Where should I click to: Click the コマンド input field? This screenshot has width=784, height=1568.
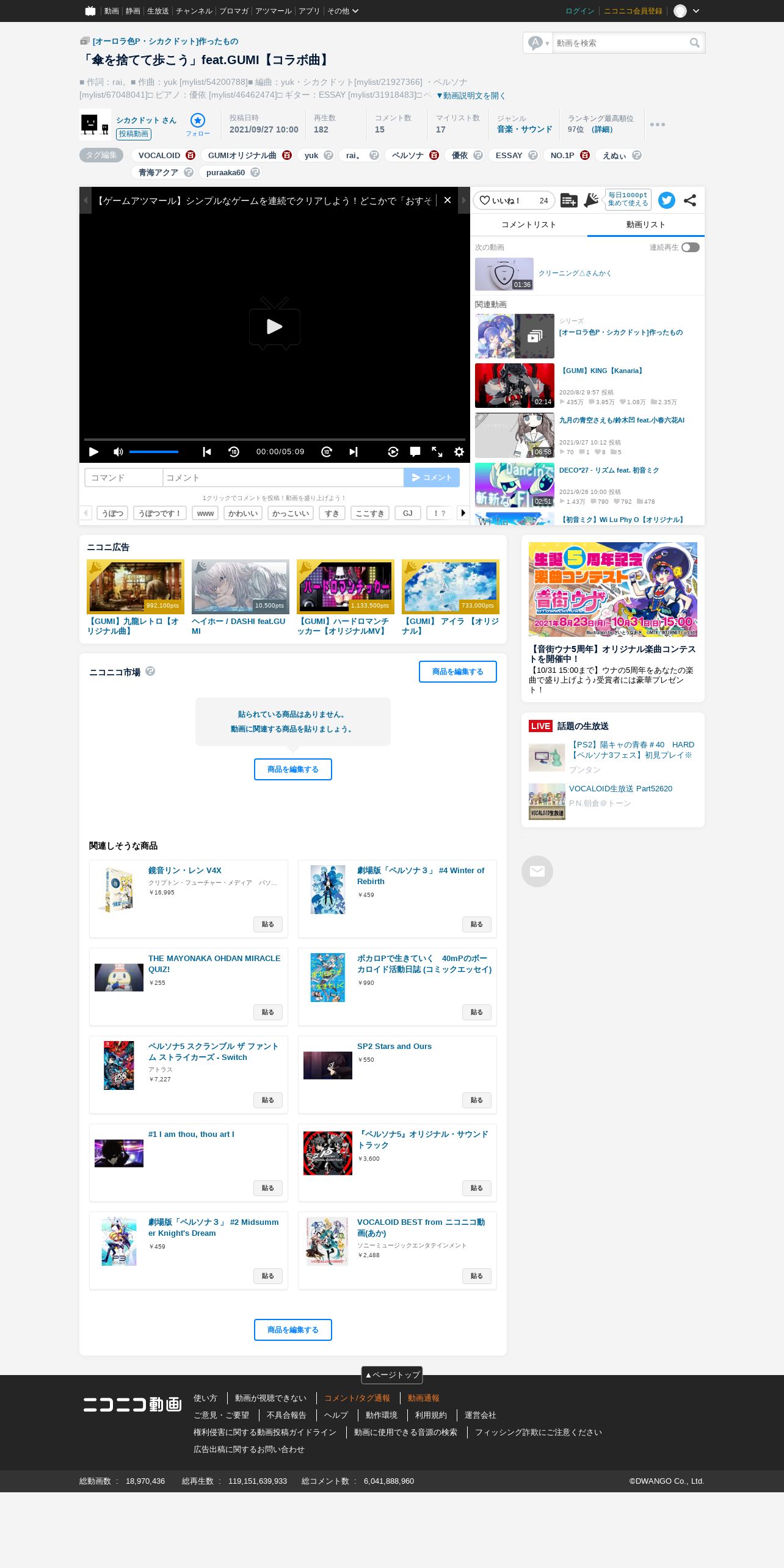pyautogui.click(x=123, y=477)
